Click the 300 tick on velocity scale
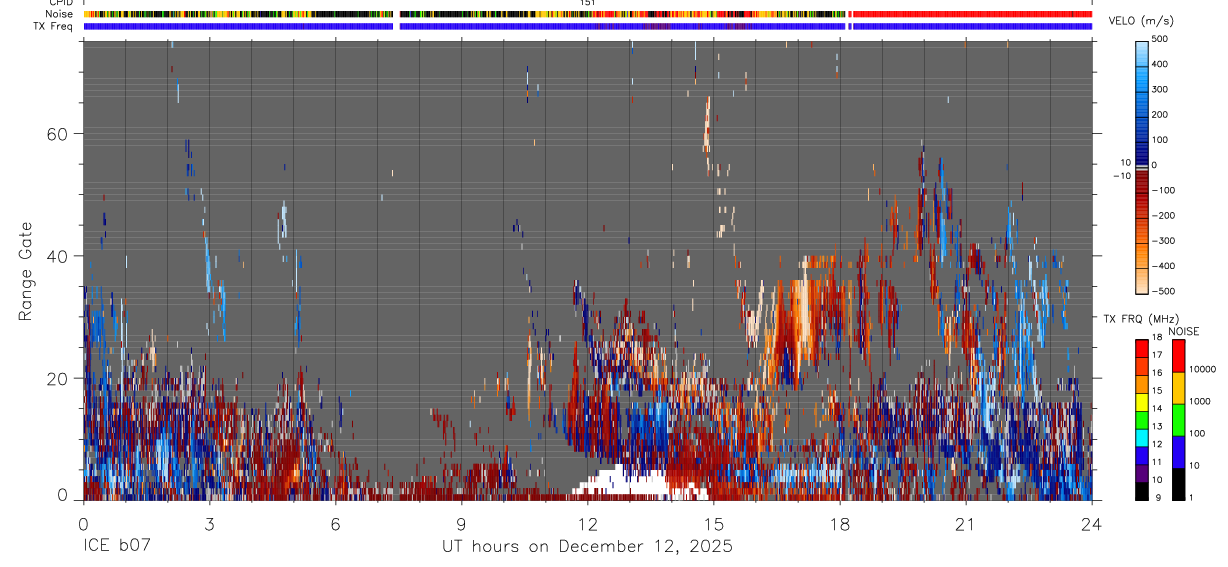The width and height of the screenshot is (1228, 567). point(1161,90)
